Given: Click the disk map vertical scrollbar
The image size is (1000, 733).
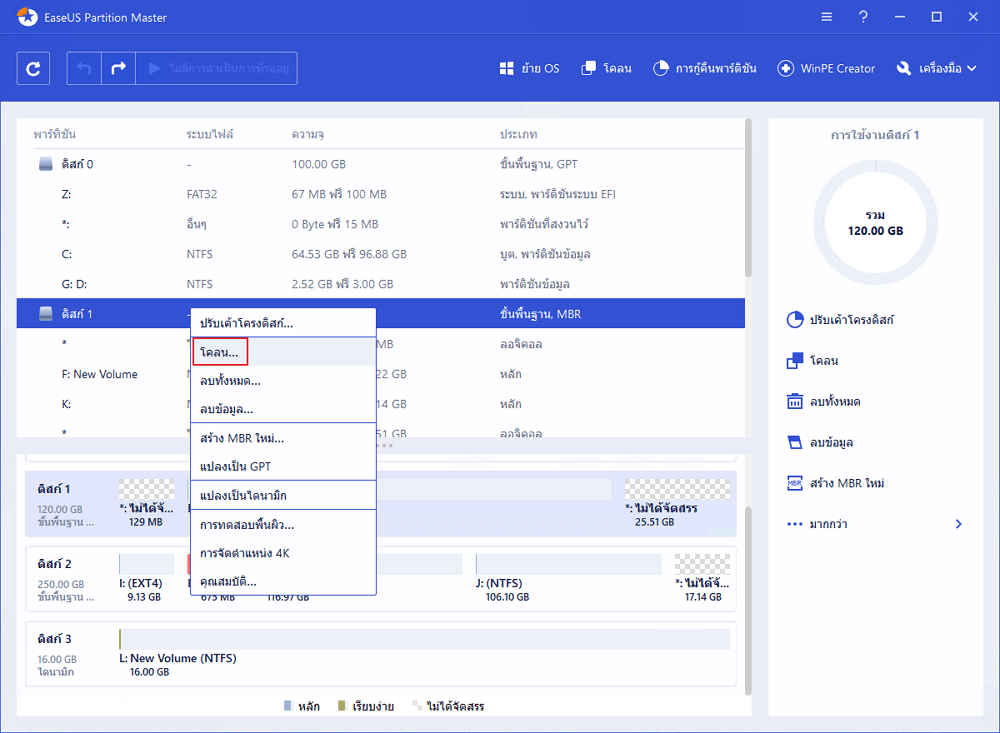Looking at the screenshot, I should 748,600.
